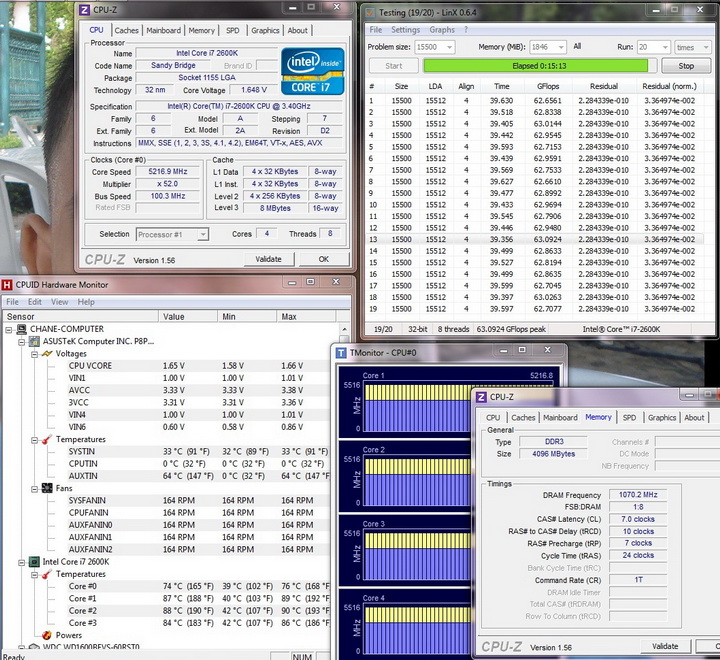The height and width of the screenshot is (660, 720).
Task: Click the CHANE-COMPUTER computer icon
Action: 21,329
